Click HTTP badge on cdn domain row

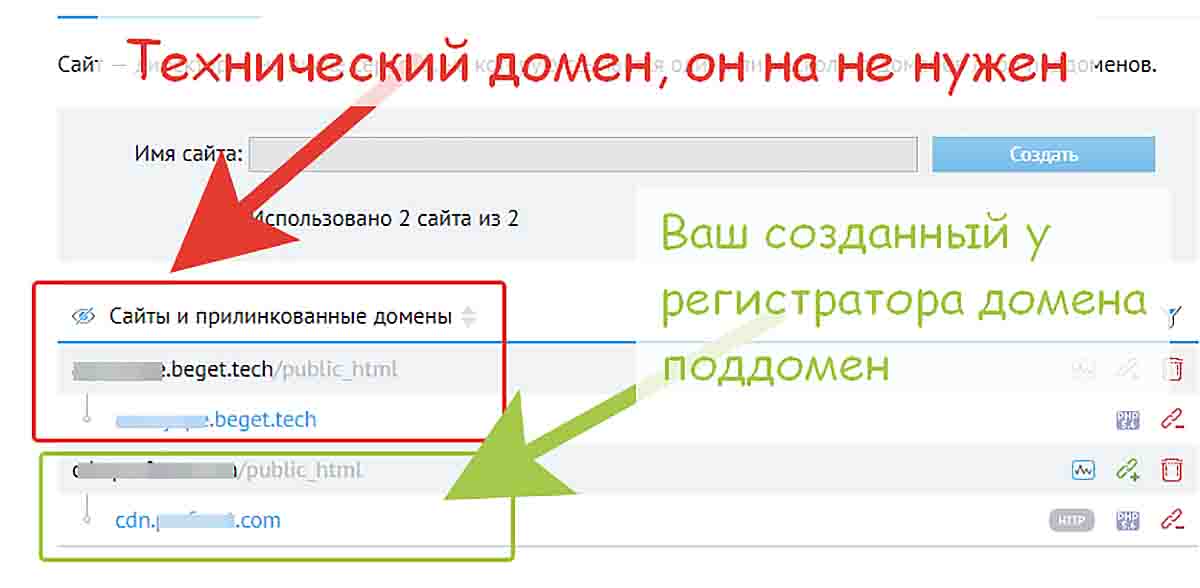pyautogui.click(x=1071, y=520)
